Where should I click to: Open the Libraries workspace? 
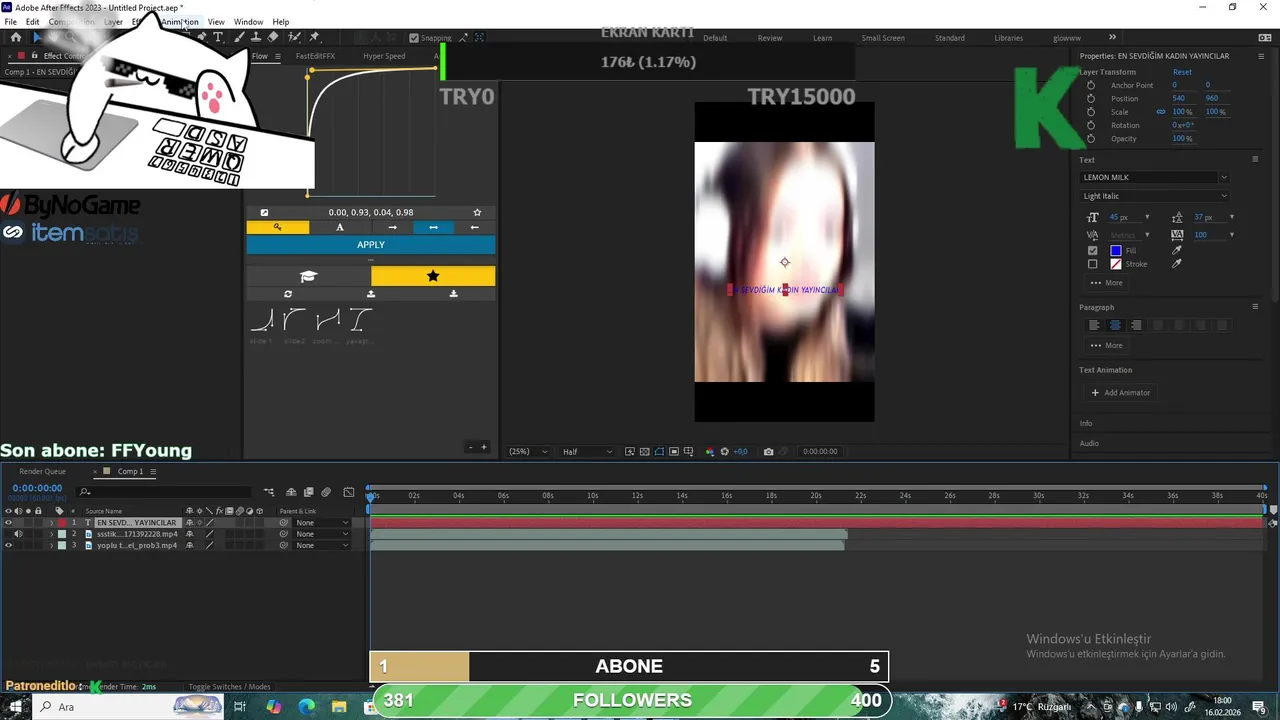tap(1008, 38)
